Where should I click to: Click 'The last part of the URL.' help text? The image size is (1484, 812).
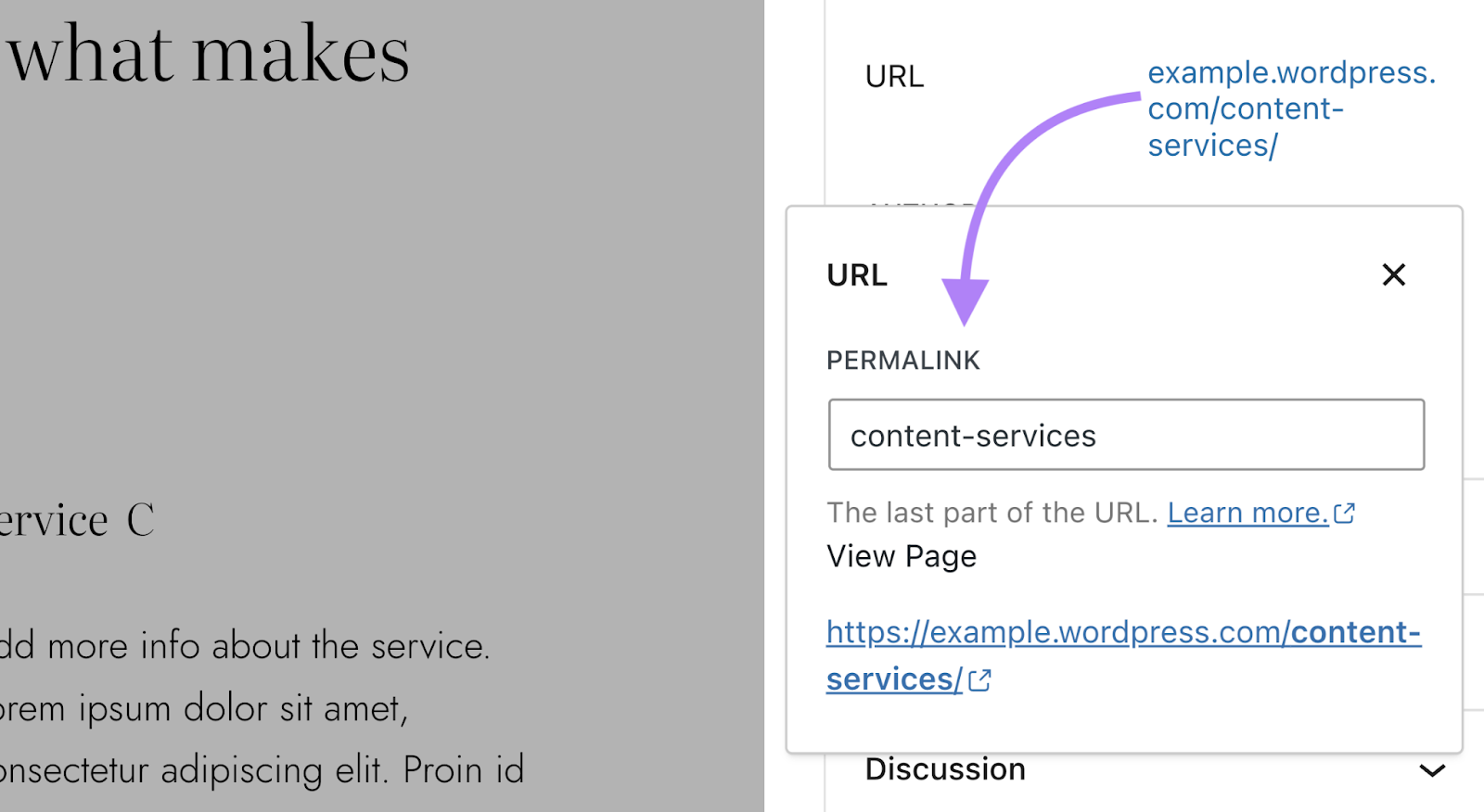click(991, 513)
